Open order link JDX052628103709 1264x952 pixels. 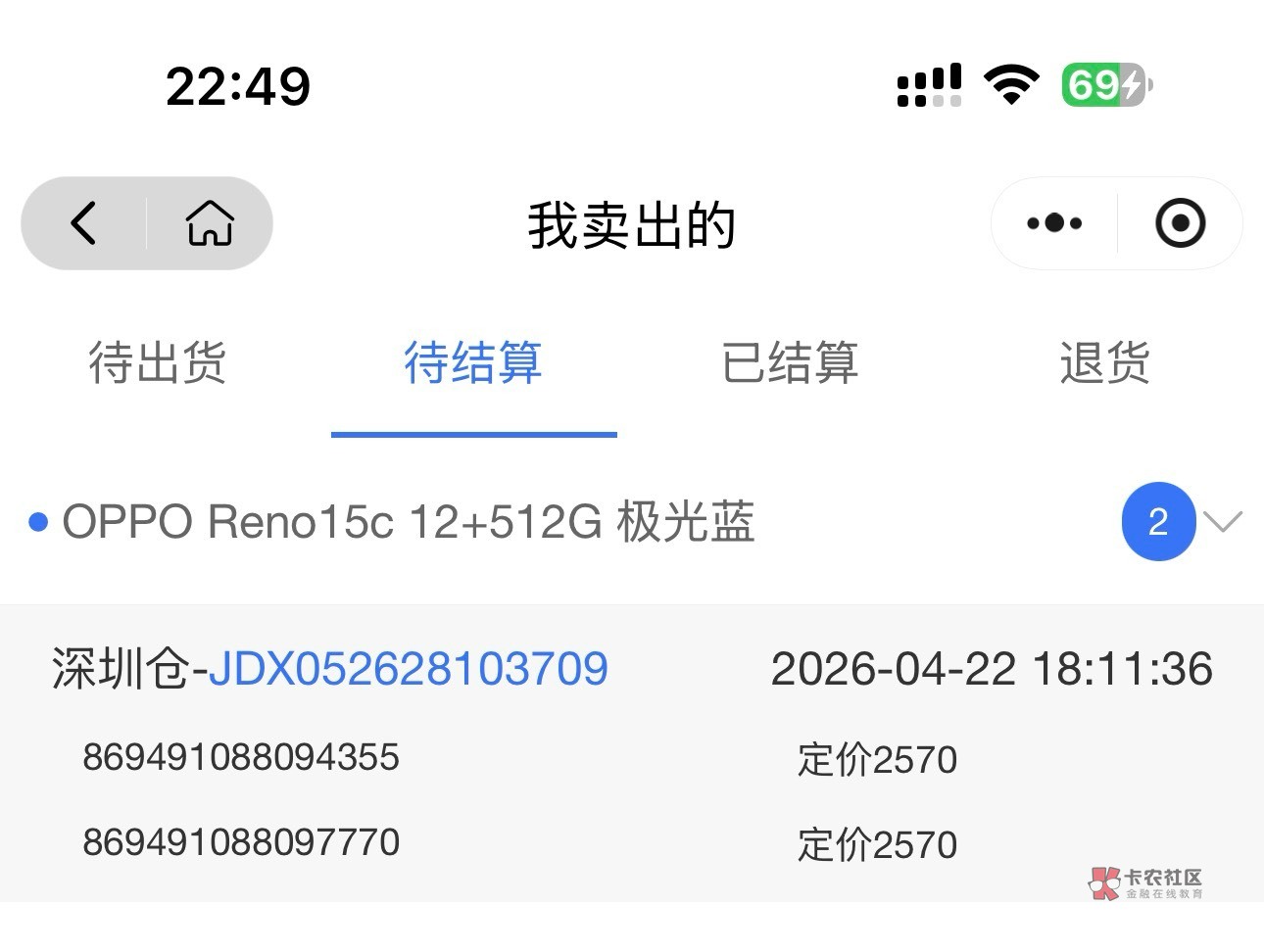click(x=409, y=669)
